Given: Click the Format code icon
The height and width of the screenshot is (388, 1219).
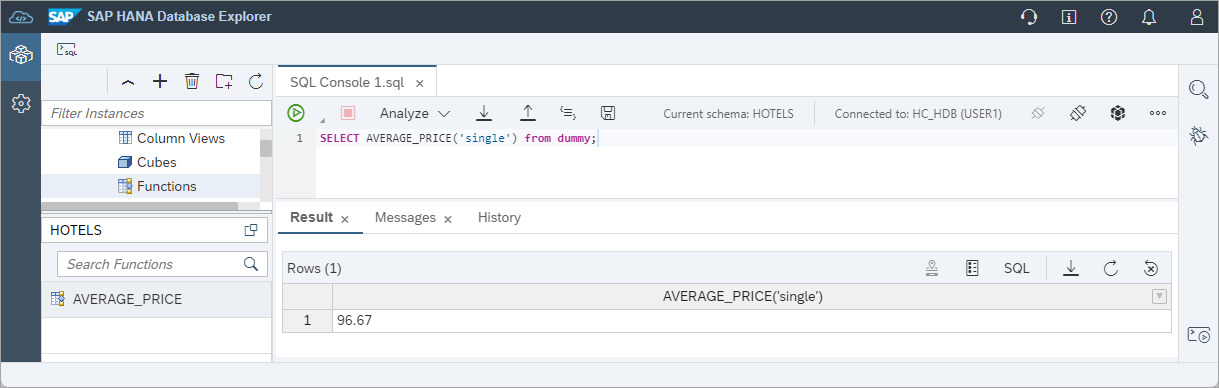Looking at the screenshot, I should click(x=568, y=113).
